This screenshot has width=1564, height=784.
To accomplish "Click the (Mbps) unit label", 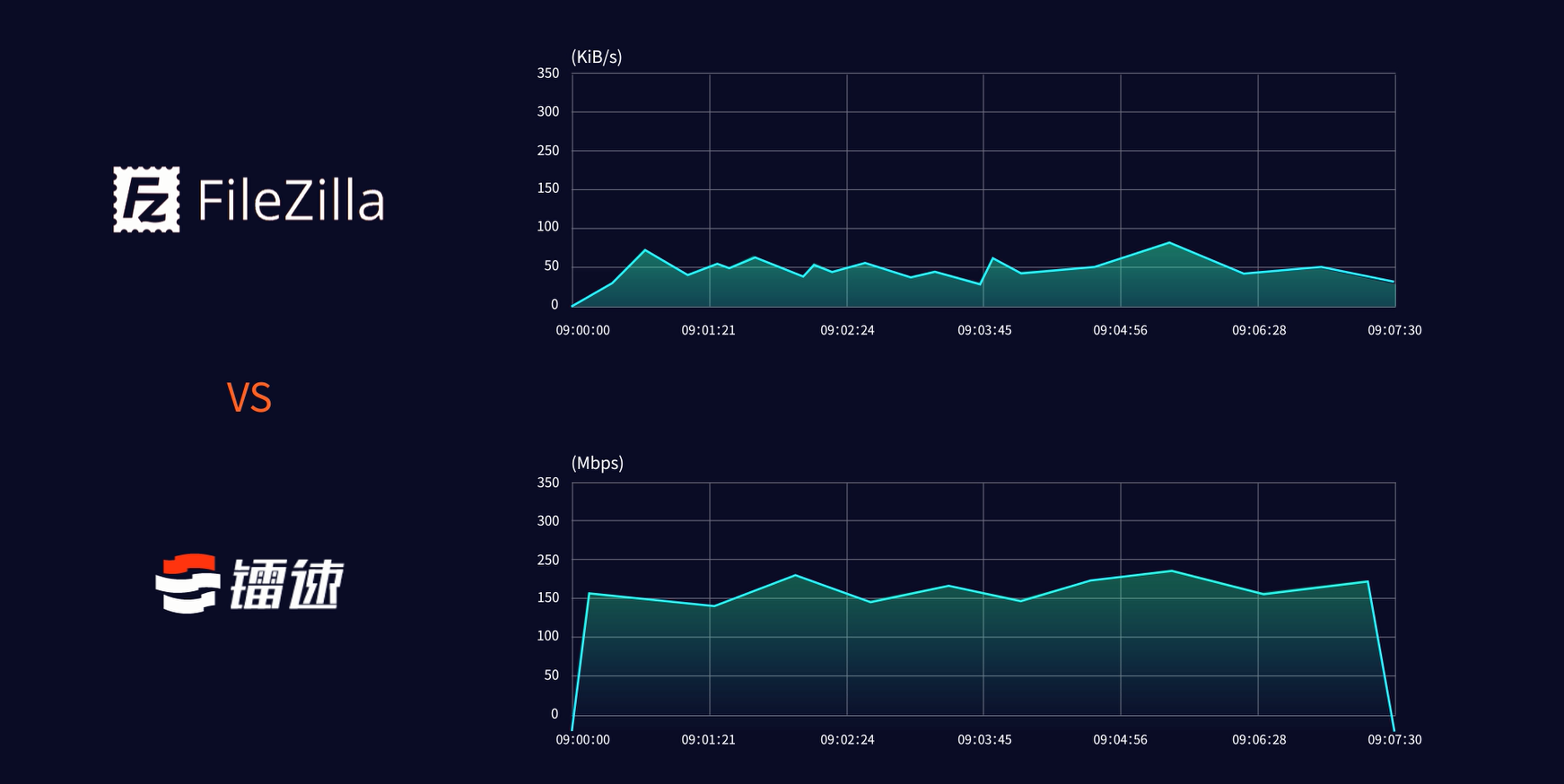I will (598, 464).
